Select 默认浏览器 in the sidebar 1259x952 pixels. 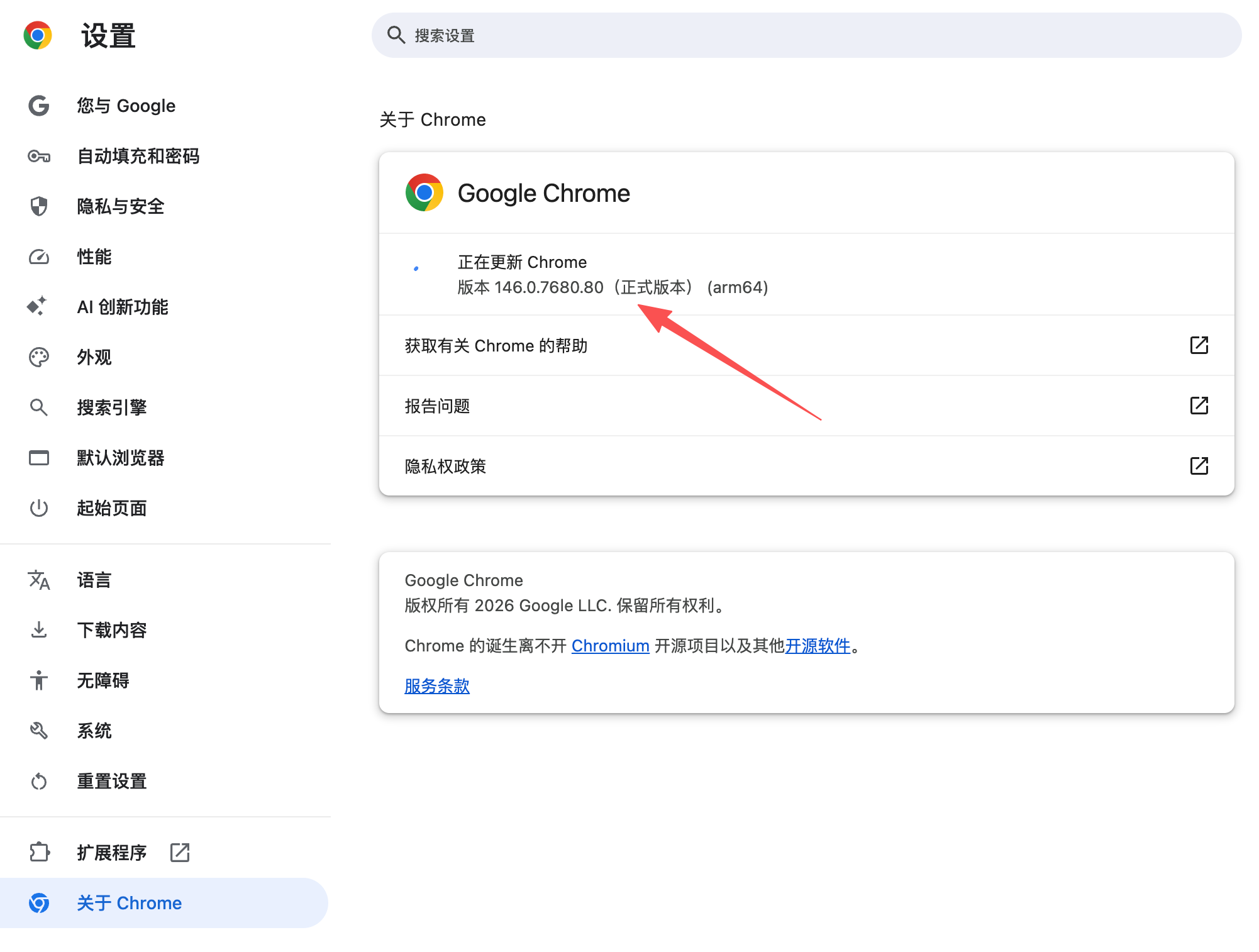[x=120, y=458]
